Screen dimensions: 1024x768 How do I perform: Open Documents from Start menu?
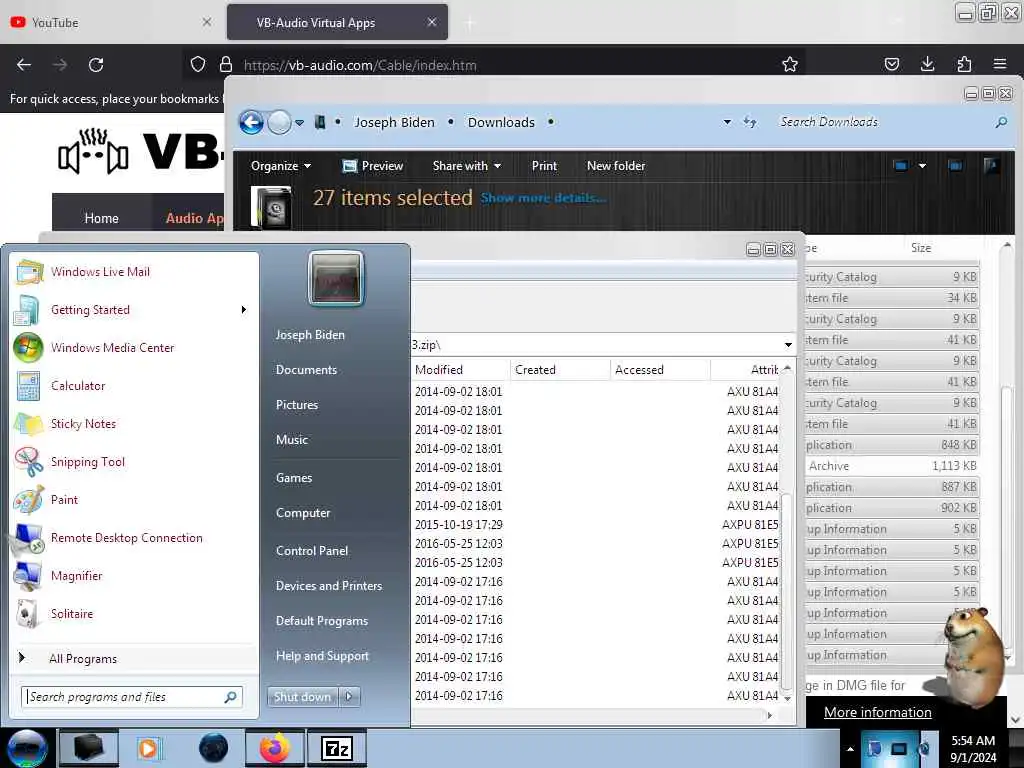pos(306,370)
